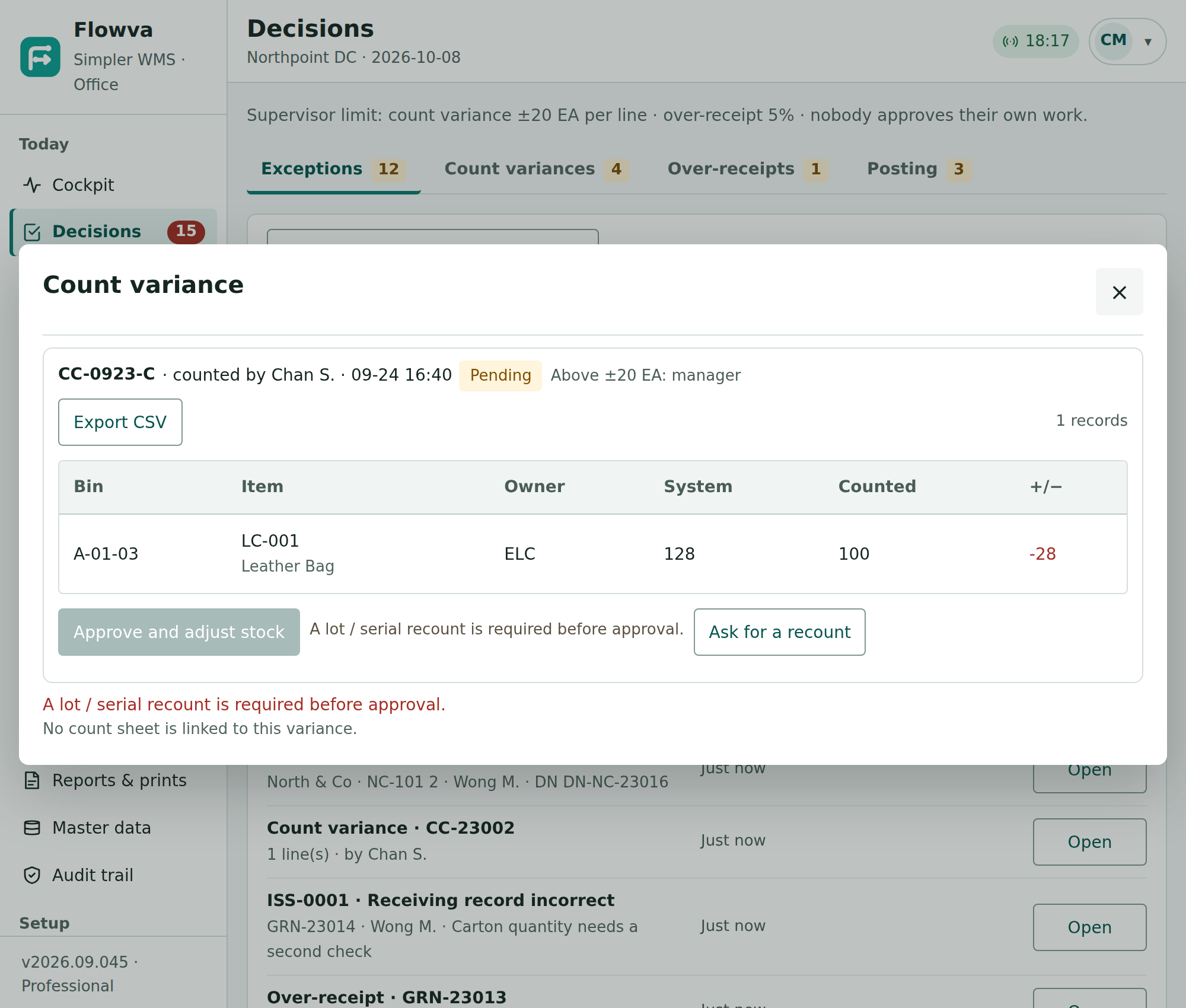Click the search field behind the dialog
The height and width of the screenshot is (1008, 1186).
(x=433, y=237)
